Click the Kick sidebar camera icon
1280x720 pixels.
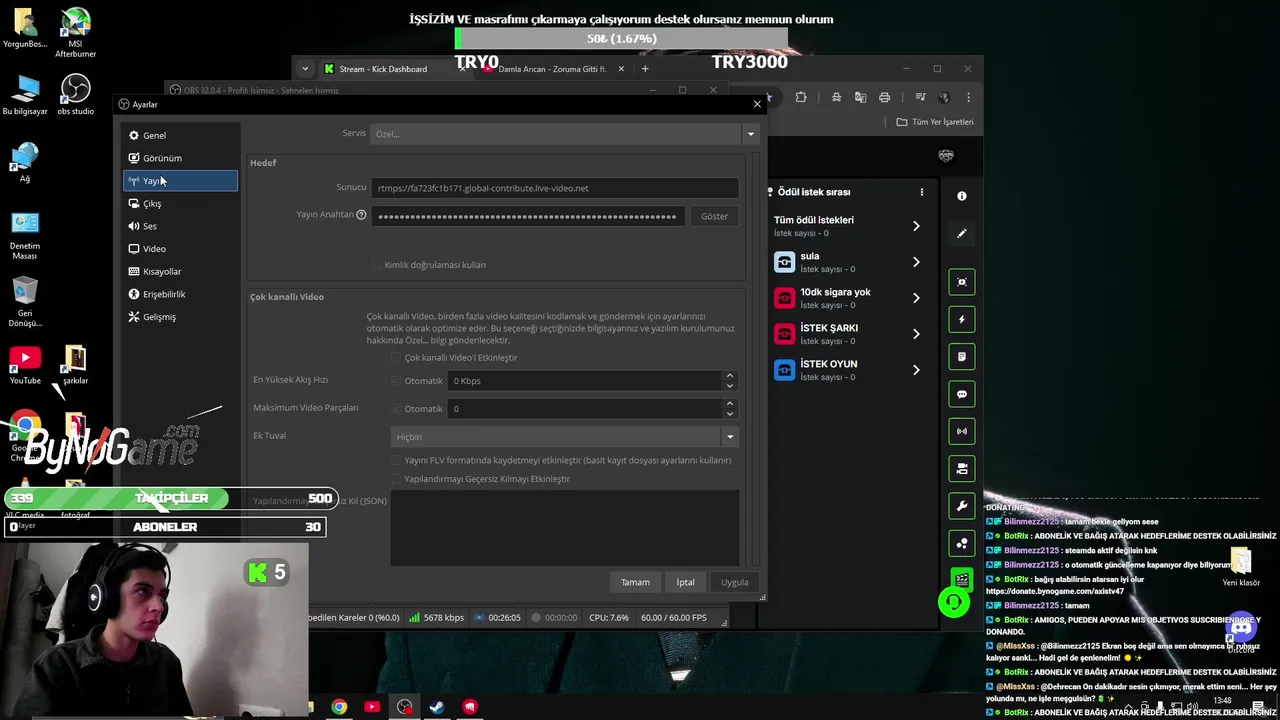(x=962, y=469)
